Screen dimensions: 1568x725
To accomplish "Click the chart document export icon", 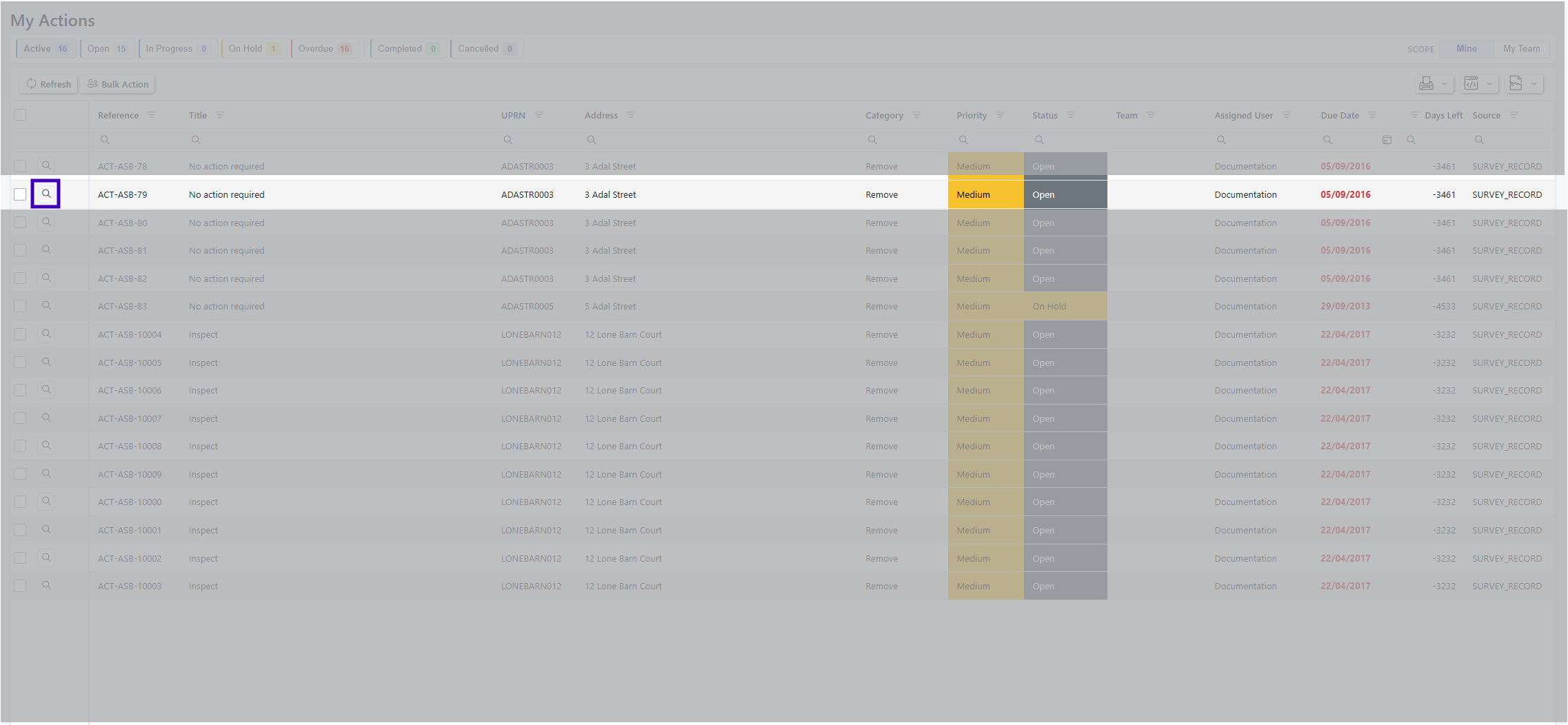I will pyautogui.click(x=1516, y=84).
